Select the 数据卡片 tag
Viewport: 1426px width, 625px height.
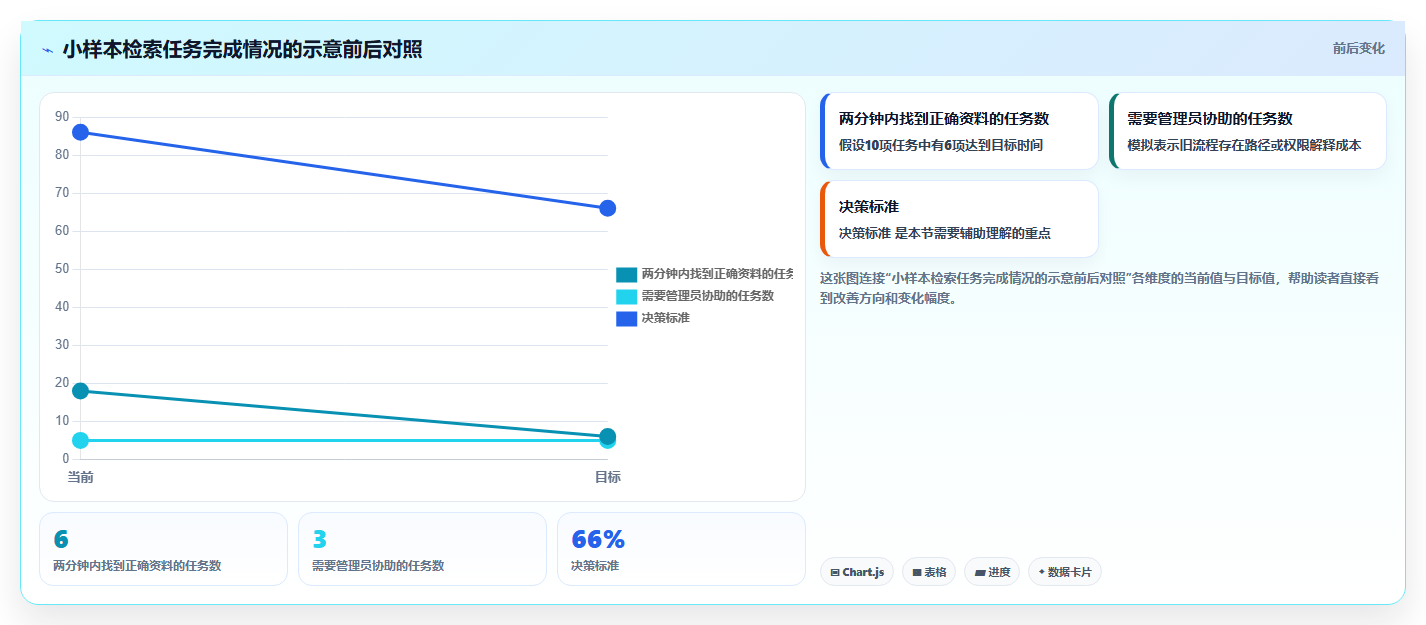(x=1064, y=572)
